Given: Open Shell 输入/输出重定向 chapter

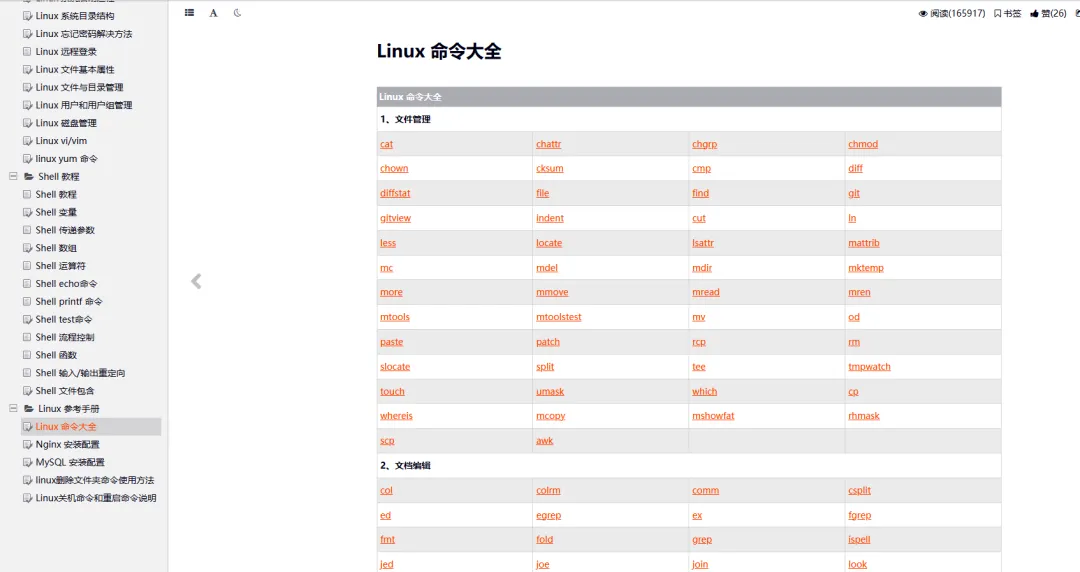Looking at the screenshot, I should click(x=81, y=374).
